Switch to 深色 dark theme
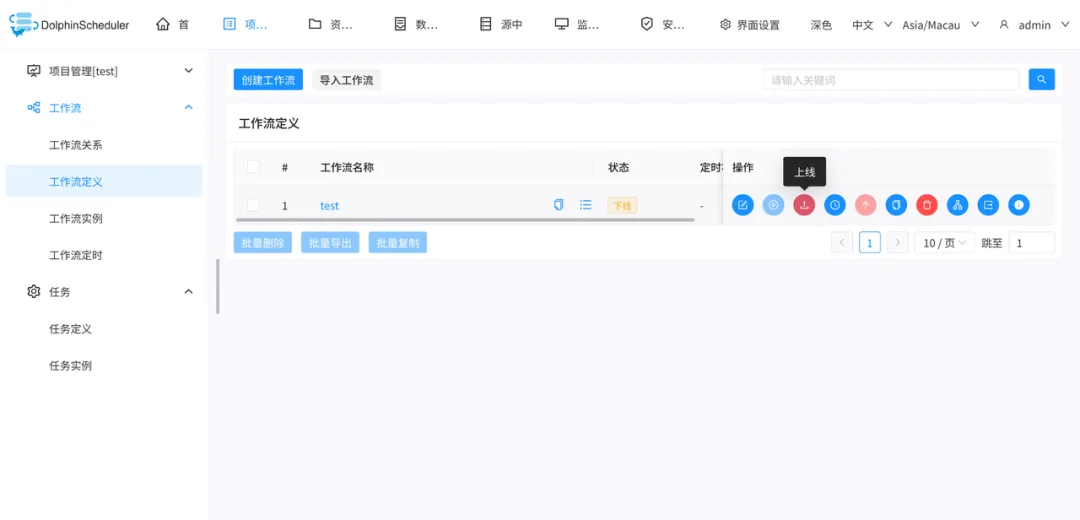 821,25
